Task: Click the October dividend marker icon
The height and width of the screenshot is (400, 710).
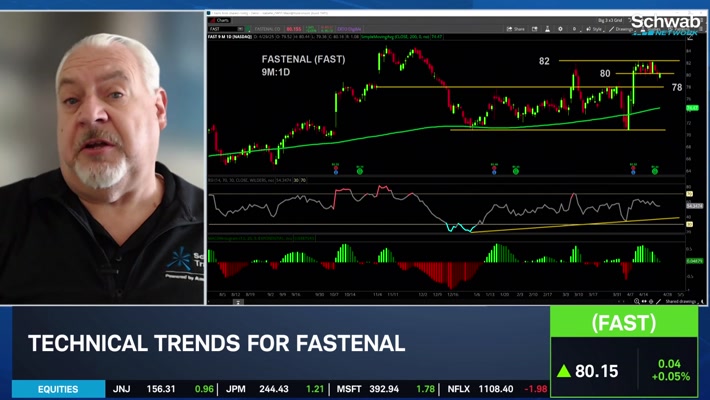Action: point(336,172)
